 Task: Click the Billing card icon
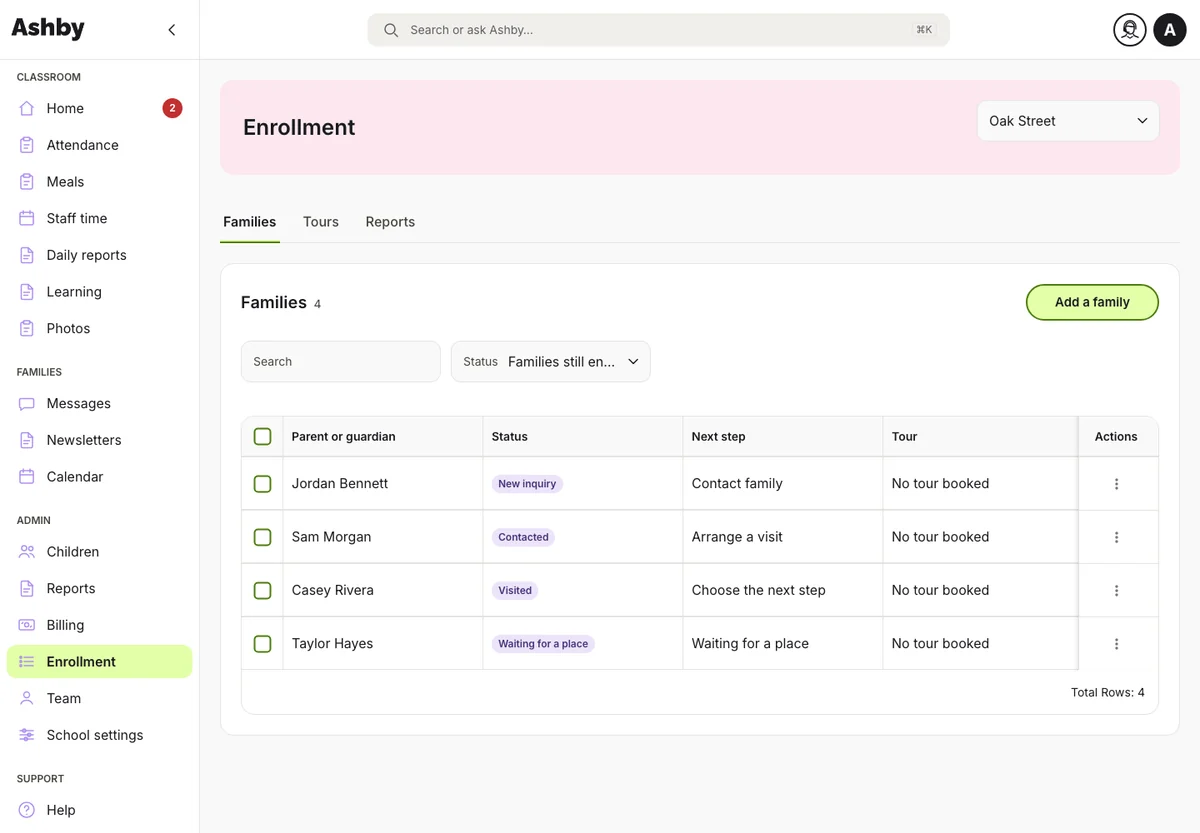point(27,625)
